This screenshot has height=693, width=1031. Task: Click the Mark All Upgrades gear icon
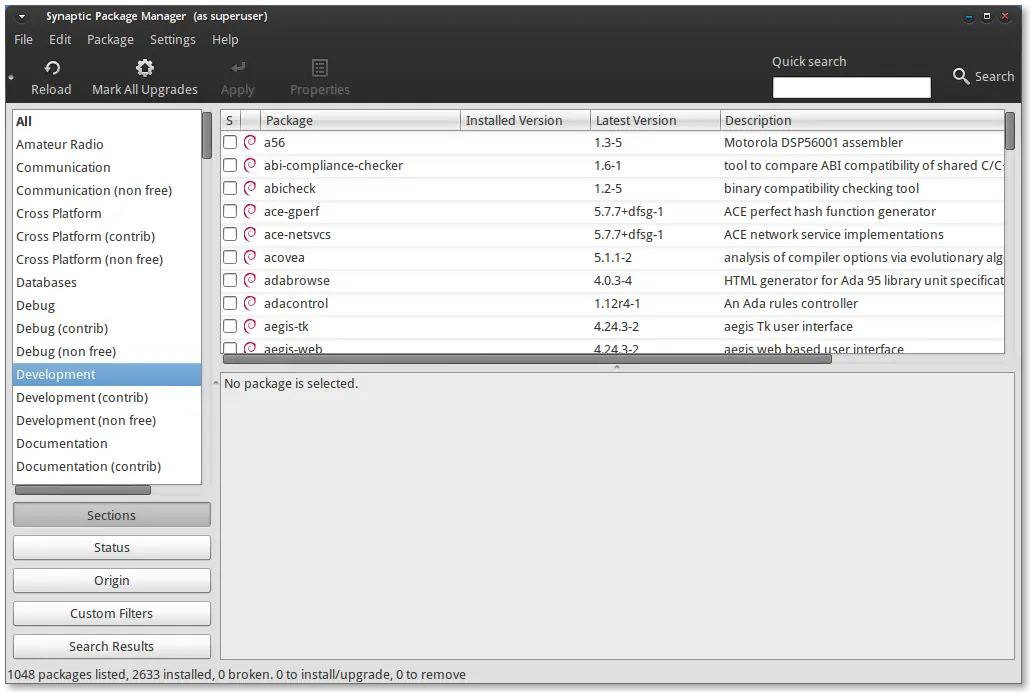(145, 68)
